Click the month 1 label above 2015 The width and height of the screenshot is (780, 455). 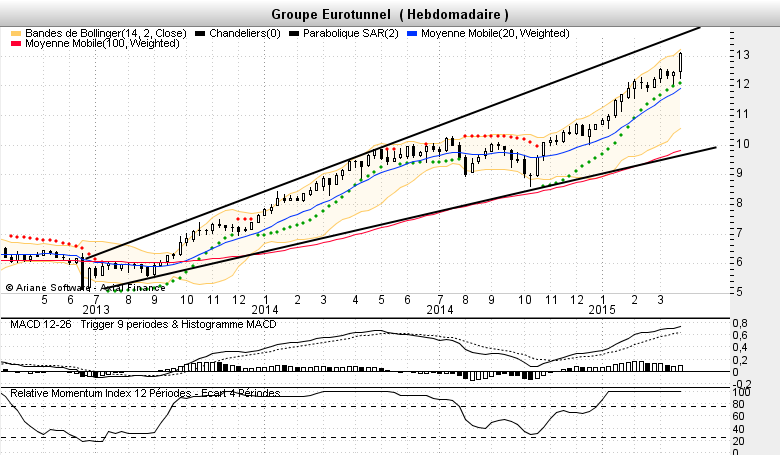(x=603, y=300)
